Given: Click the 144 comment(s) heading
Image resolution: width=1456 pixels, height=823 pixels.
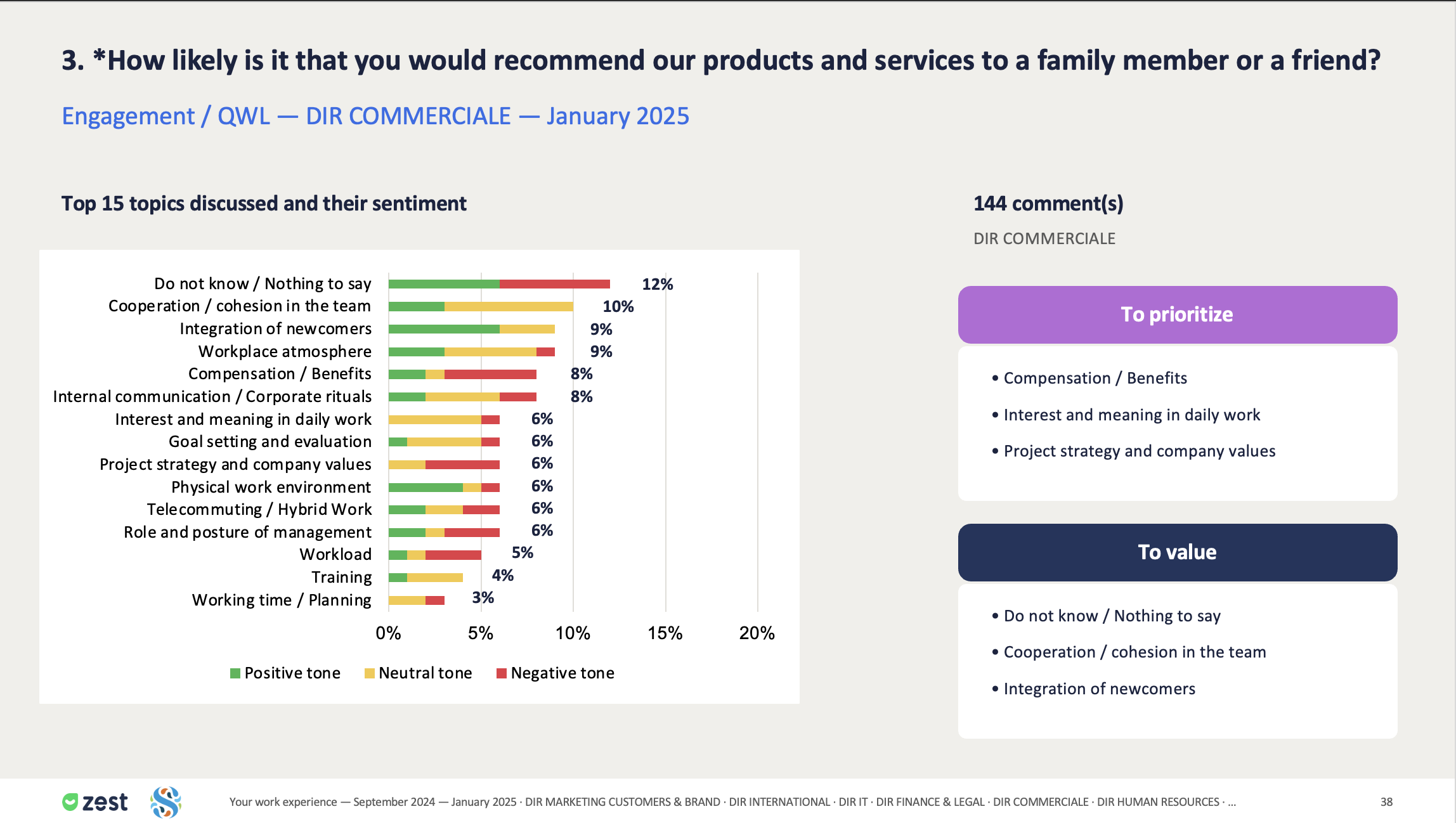Looking at the screenshot, I should [x=1048, y=204].
